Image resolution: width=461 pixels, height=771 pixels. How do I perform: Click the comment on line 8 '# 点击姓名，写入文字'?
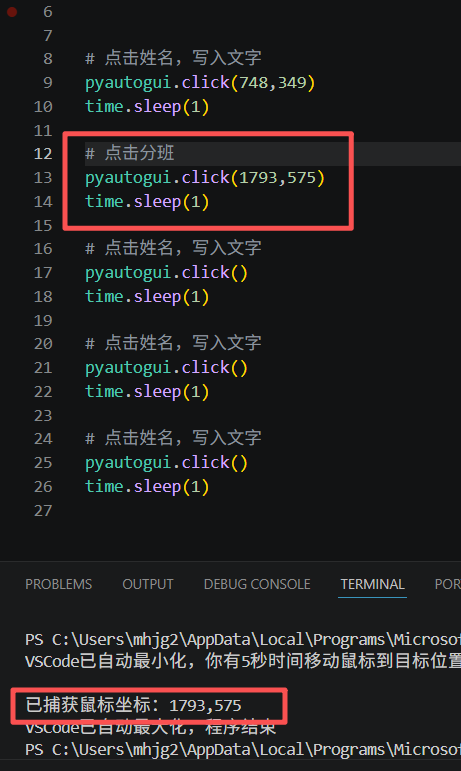(x=173, y=58)
